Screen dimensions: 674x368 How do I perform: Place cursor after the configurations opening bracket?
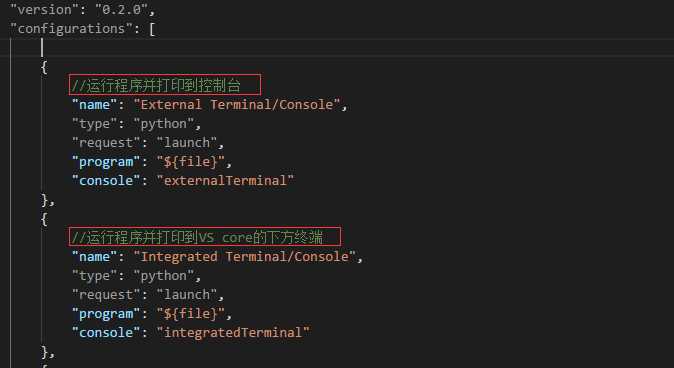[x=155, y=29]
